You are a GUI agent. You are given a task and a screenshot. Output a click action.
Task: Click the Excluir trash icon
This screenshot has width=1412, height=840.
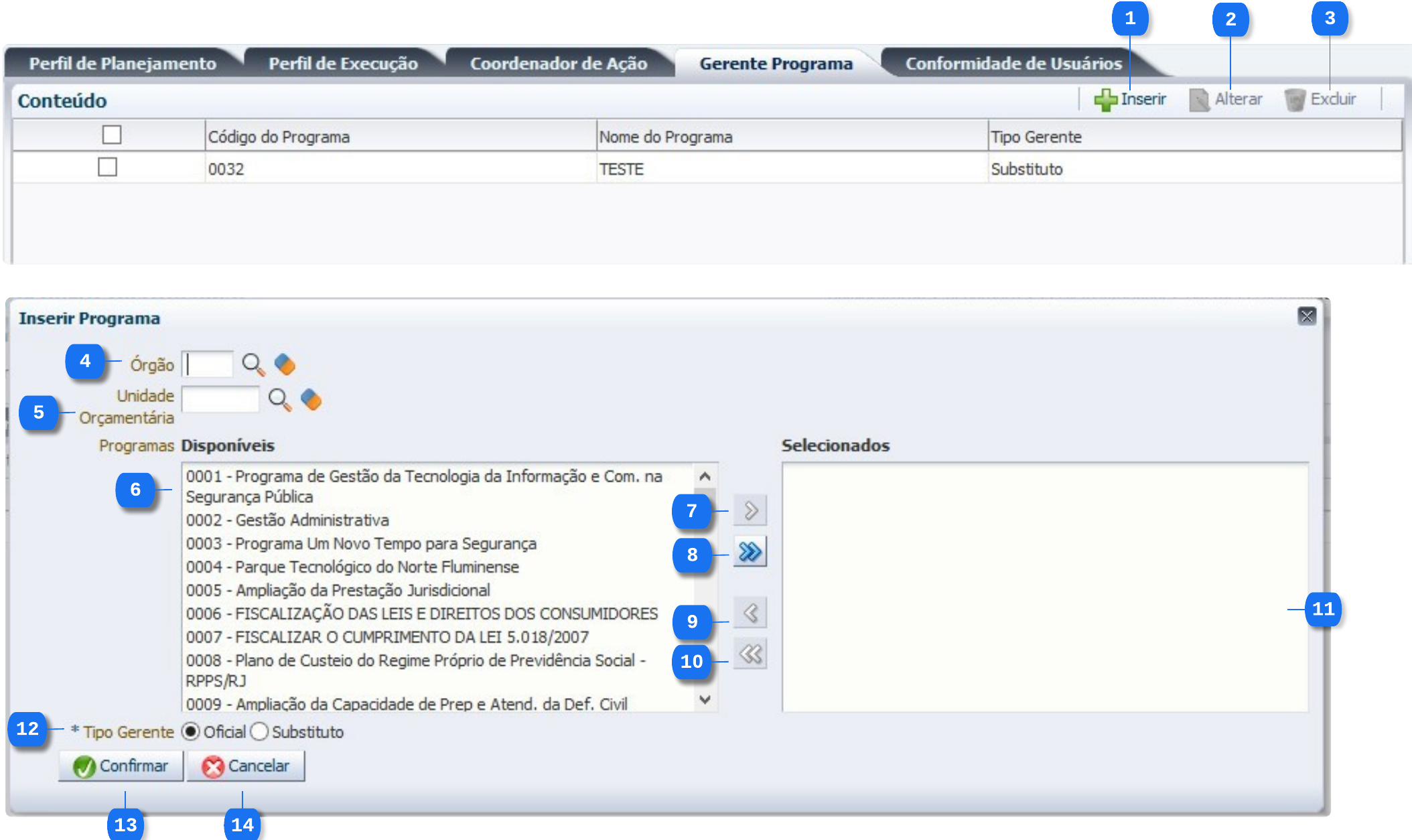pyautogui.click(x=1295, y=100)
